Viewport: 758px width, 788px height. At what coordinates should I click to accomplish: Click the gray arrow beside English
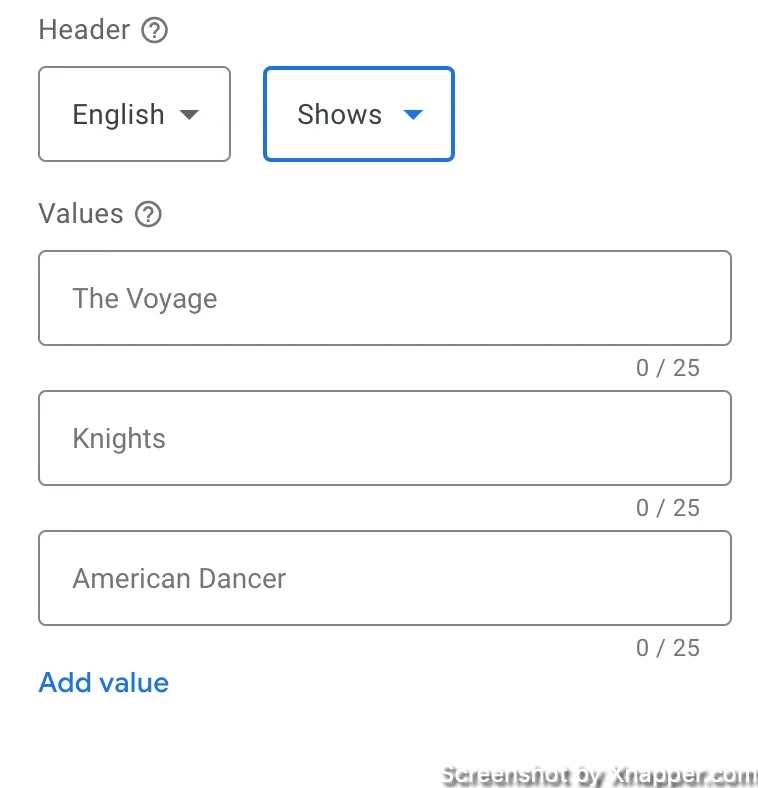point(190,115)
